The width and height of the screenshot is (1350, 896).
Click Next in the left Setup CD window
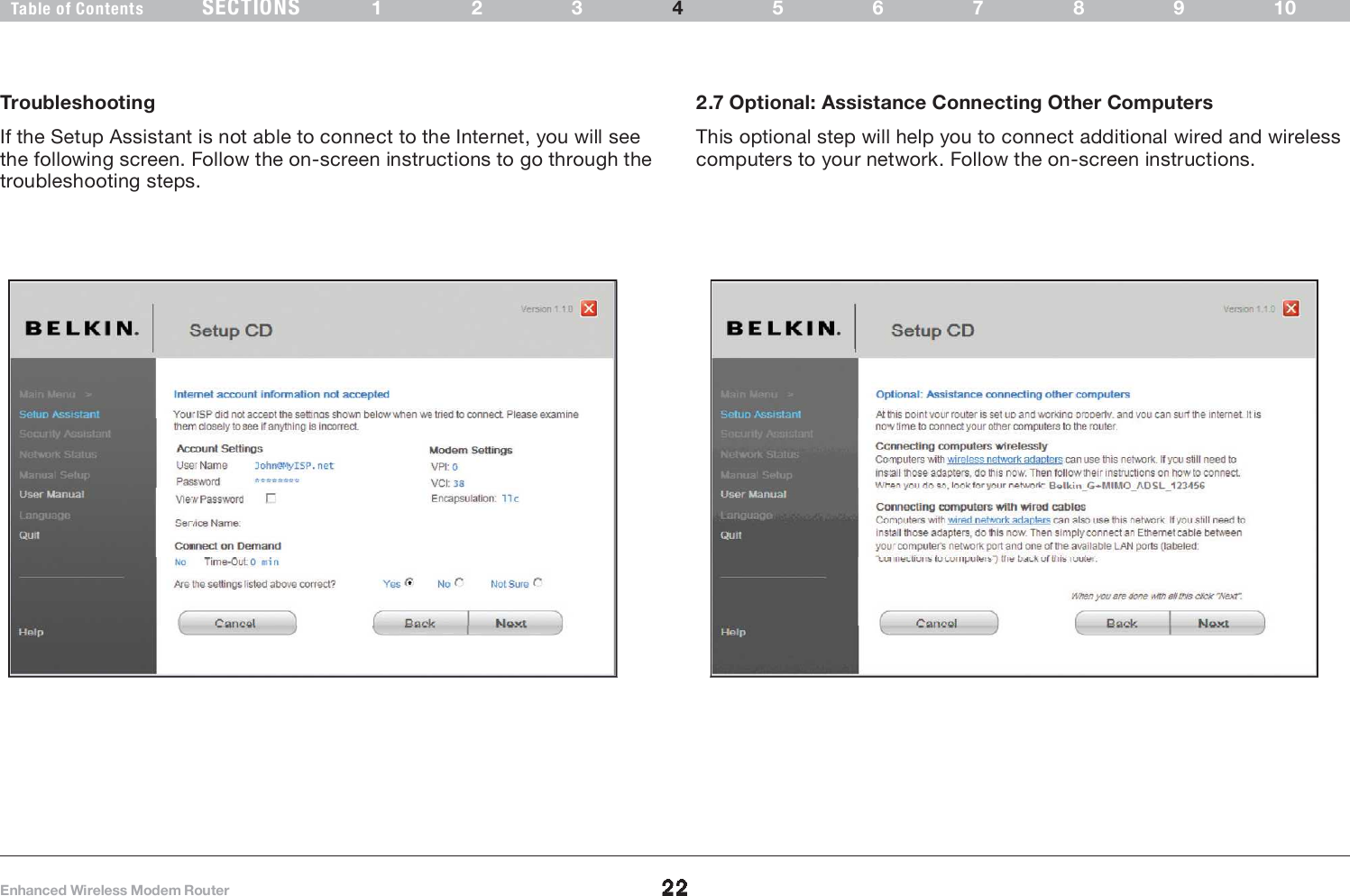(x=515, y=623)
